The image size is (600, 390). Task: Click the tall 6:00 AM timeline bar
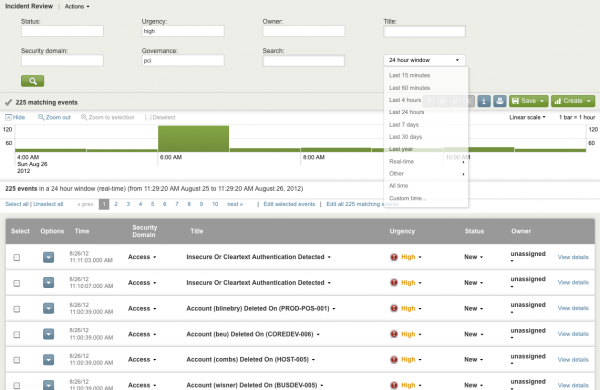194,139
